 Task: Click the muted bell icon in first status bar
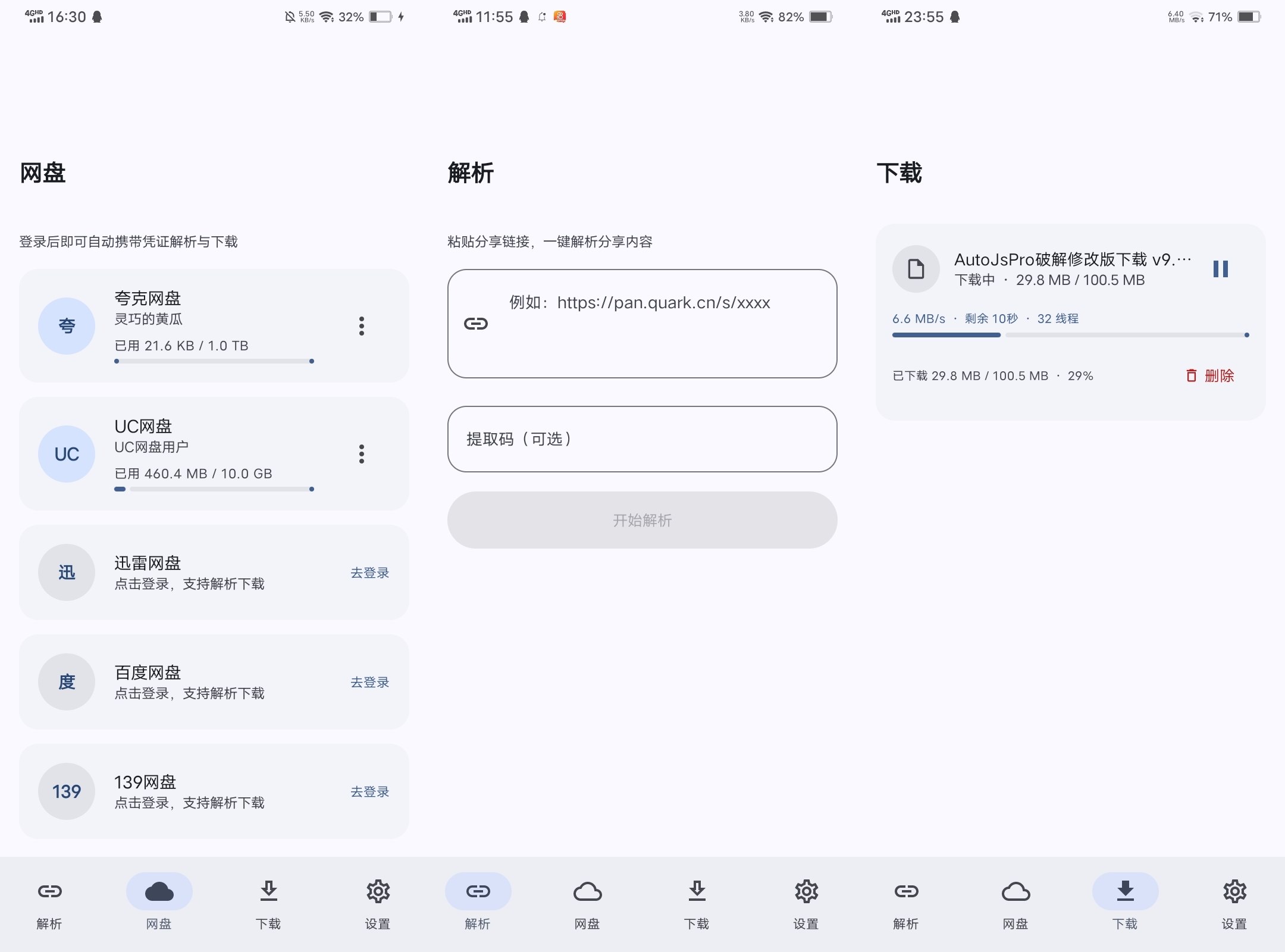click(x=290, y=17)
